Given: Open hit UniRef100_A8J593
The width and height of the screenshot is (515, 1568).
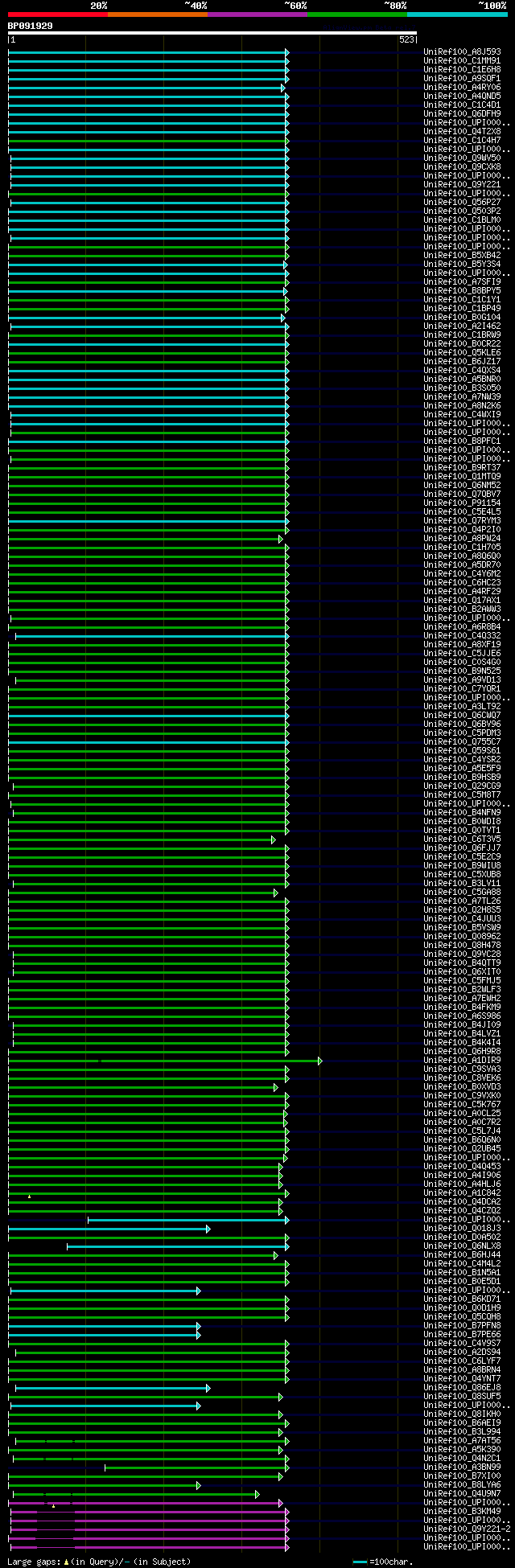Looking at the screenshot, I should coord(462,52).
